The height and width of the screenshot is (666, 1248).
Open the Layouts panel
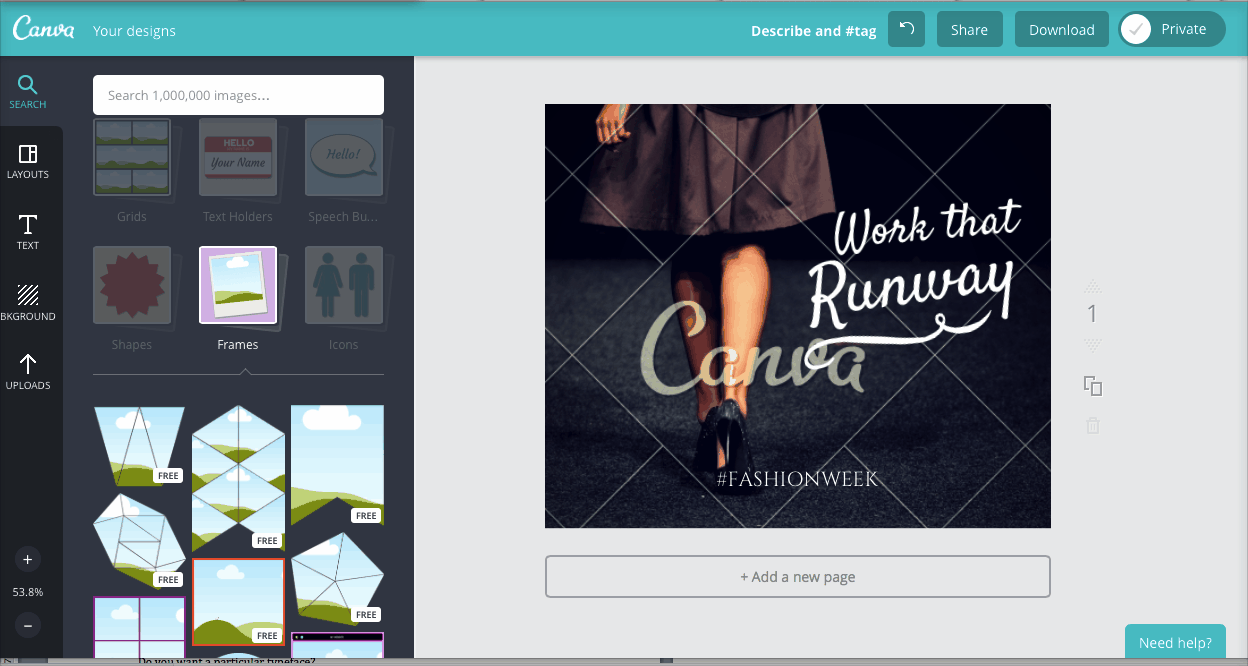tap(28, 161)
